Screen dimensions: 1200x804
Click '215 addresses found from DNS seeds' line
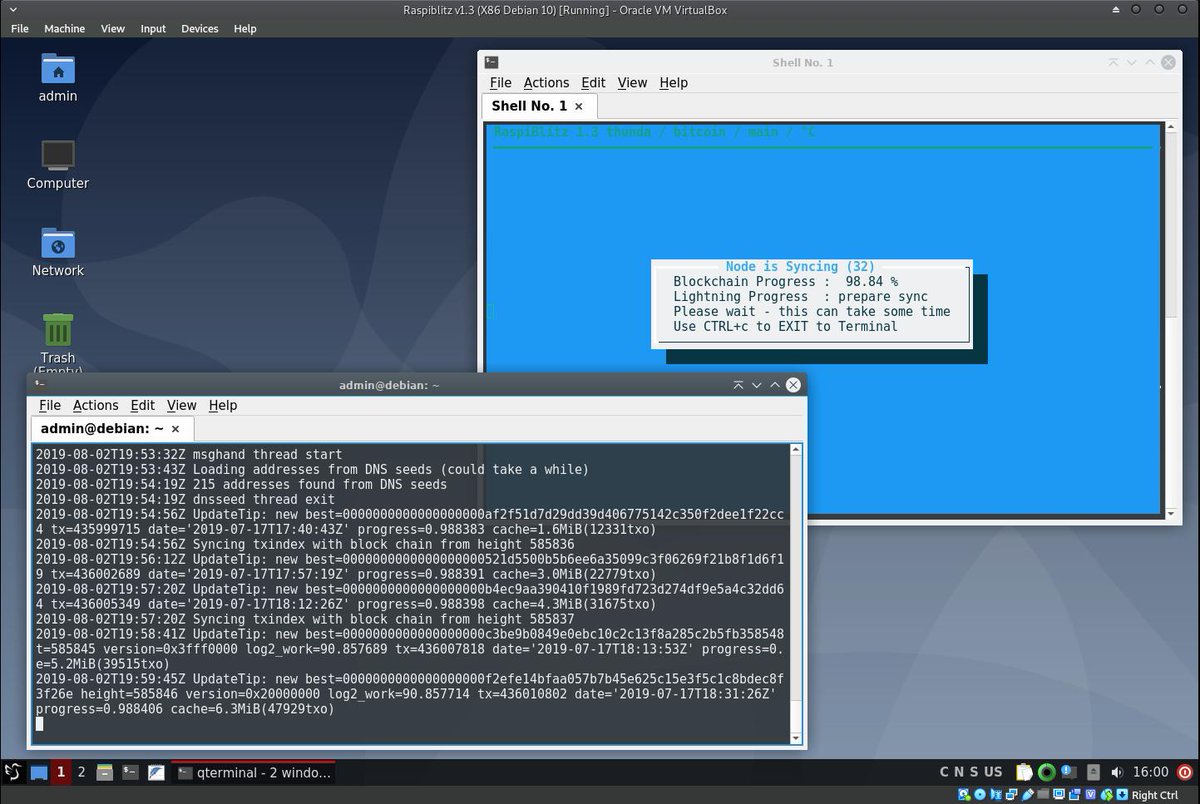(241, 484)
